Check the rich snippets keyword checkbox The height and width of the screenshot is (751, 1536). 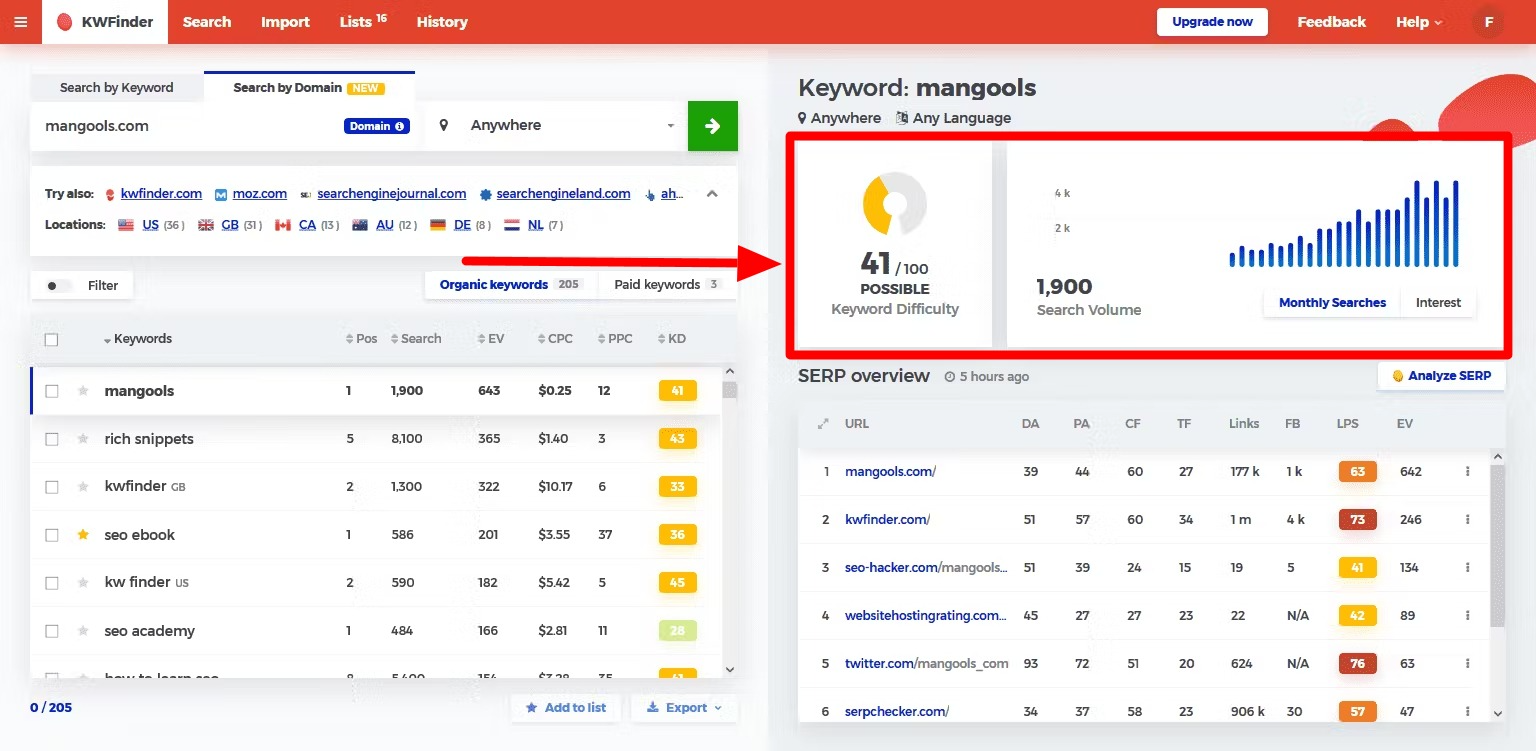point(52,439)
